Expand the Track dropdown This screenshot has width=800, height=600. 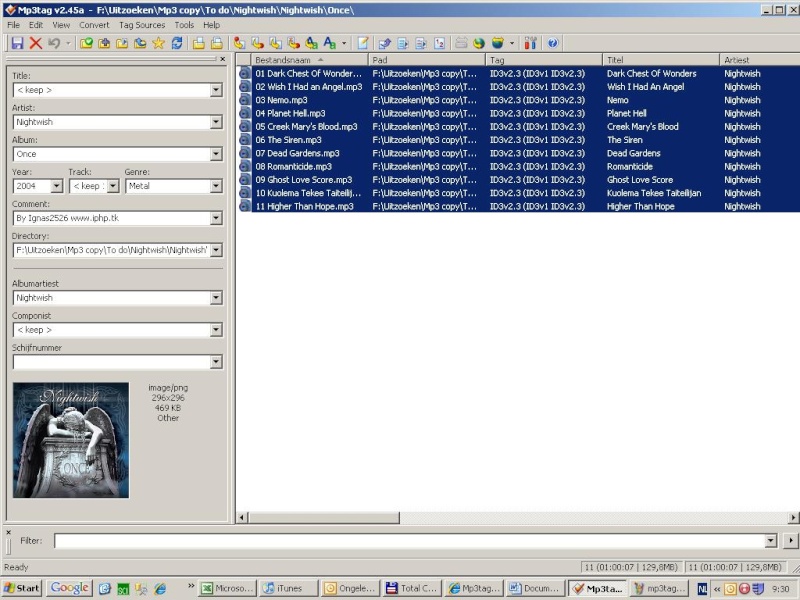pos(113,186)
